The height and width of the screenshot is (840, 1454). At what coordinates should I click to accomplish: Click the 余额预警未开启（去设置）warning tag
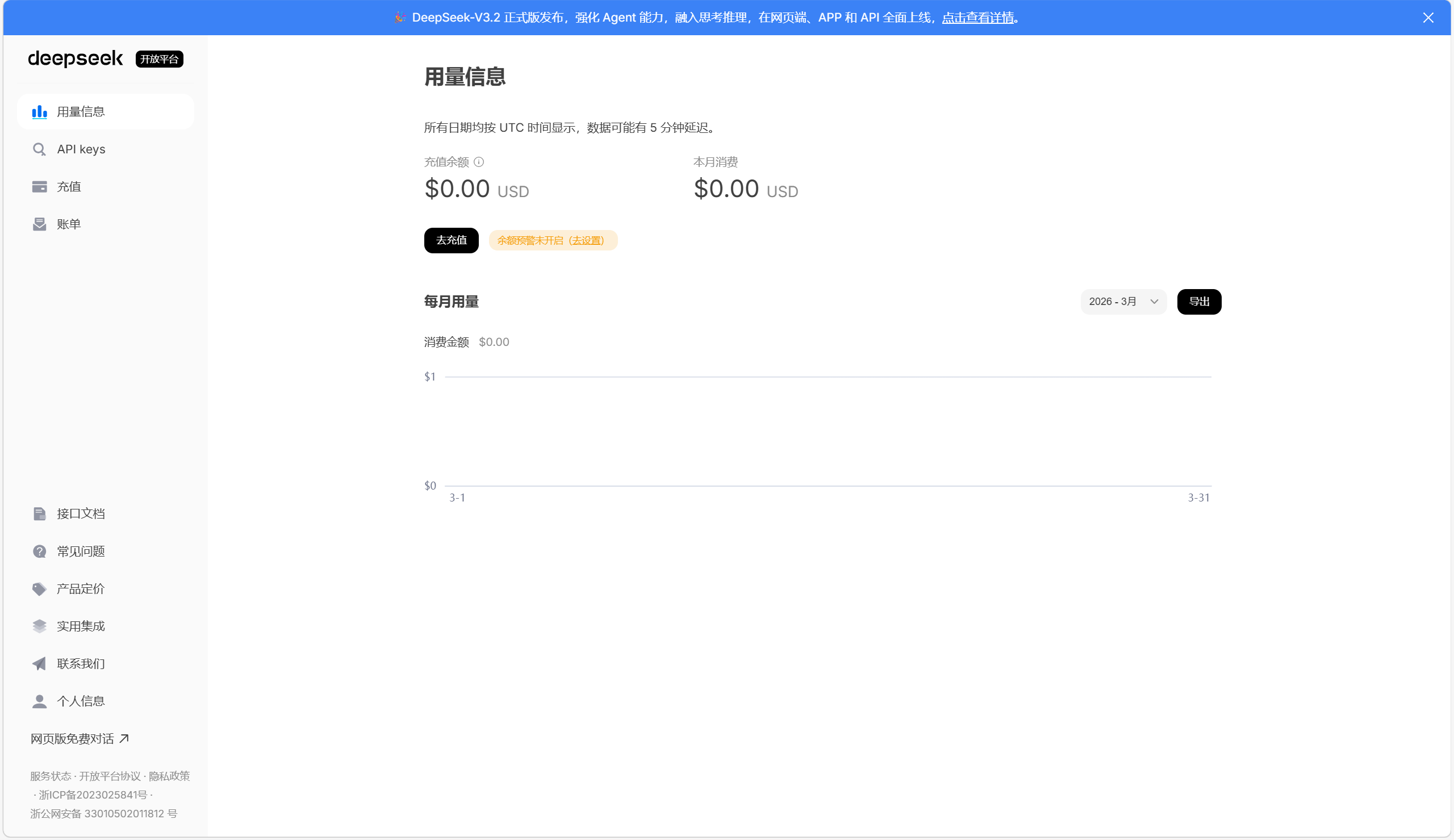point(553,241)
